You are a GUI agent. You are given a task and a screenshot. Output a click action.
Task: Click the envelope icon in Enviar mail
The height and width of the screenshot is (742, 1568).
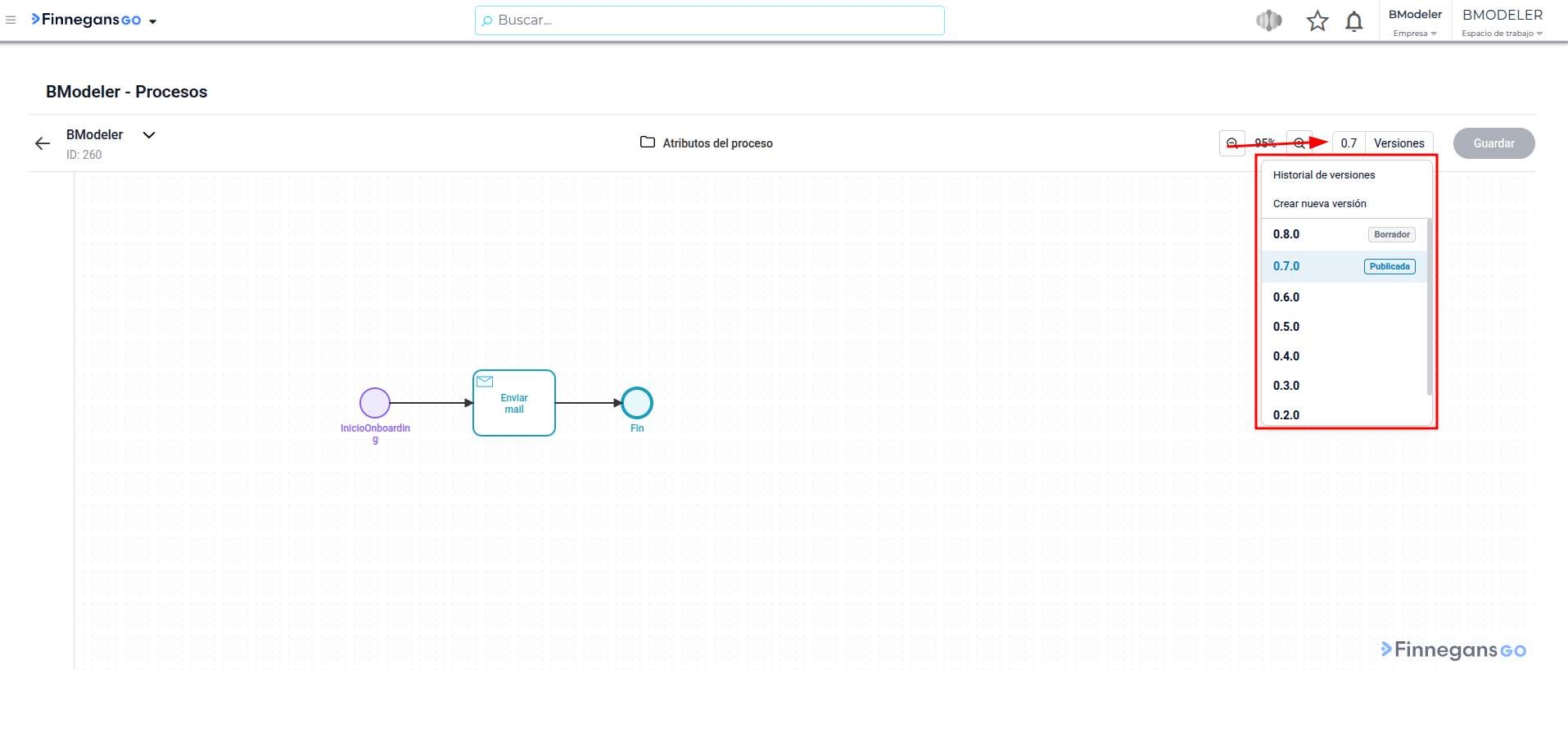485,382
